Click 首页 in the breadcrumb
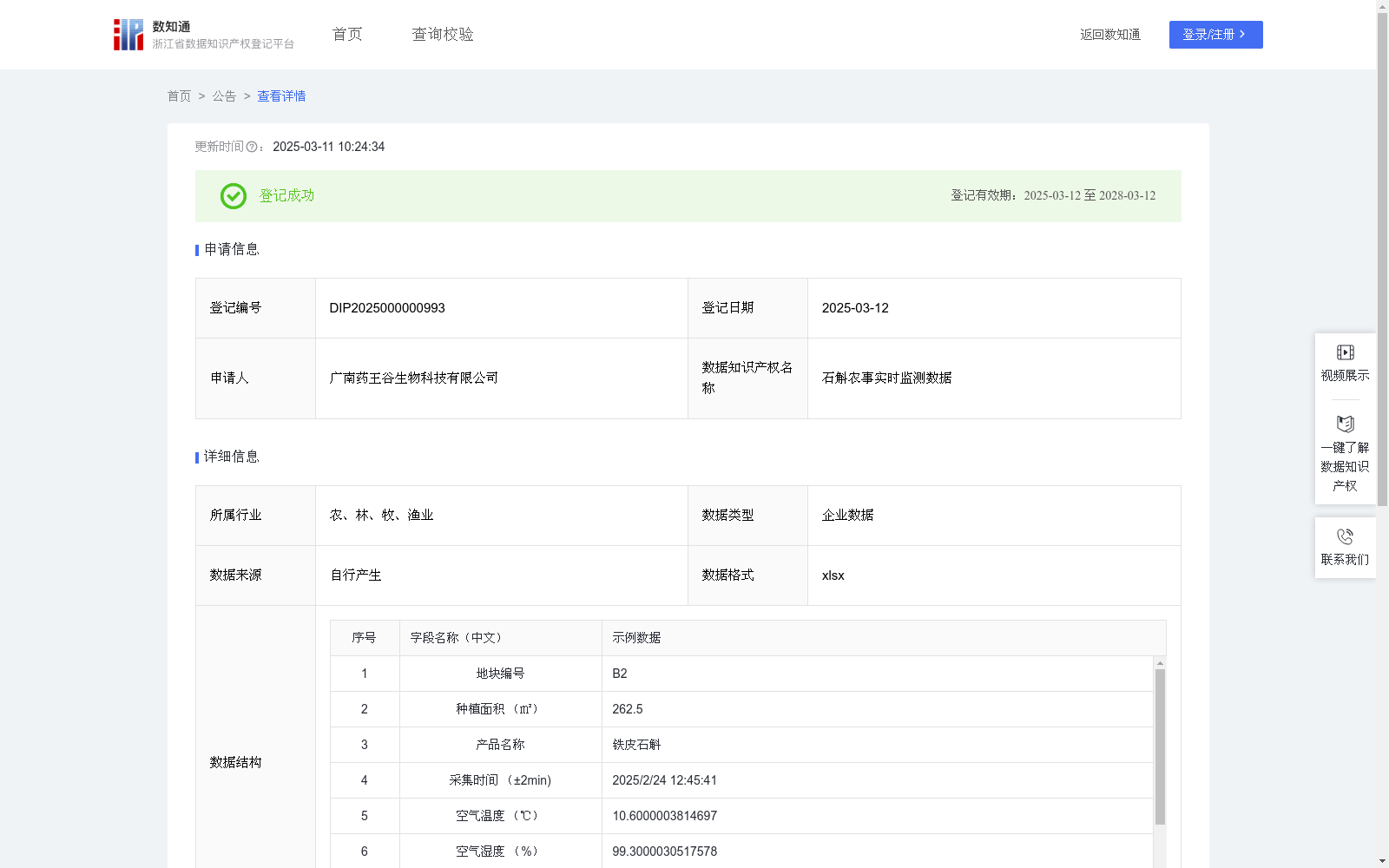Viewport: 1389px width, 868px height. (x=179, y=96)
